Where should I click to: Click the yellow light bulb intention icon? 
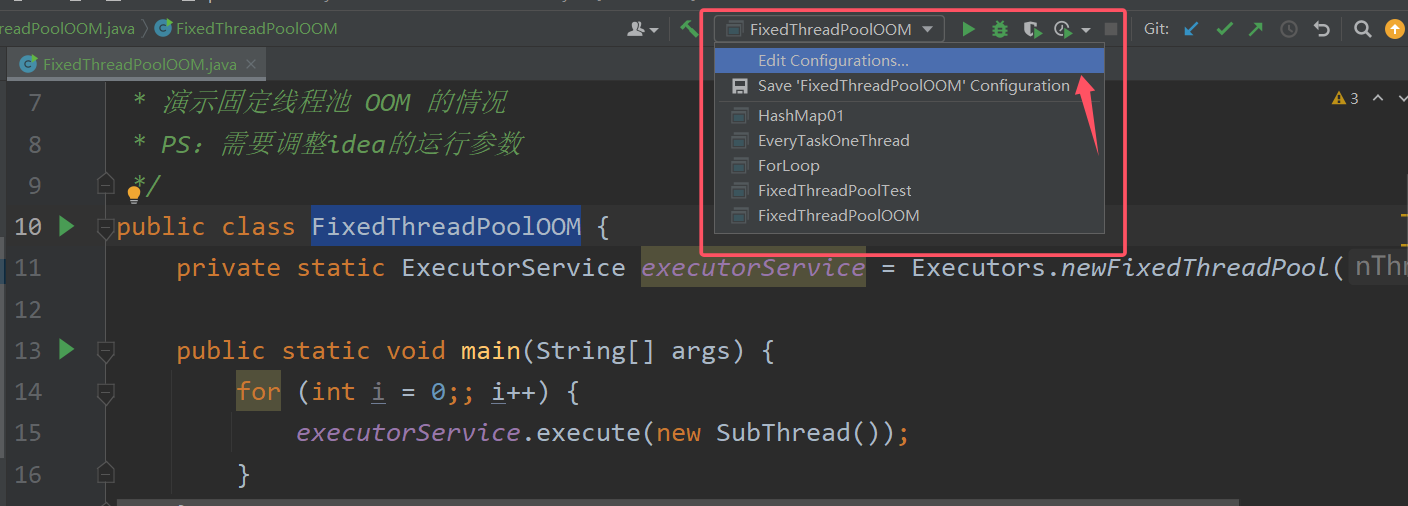click(134, 194)
